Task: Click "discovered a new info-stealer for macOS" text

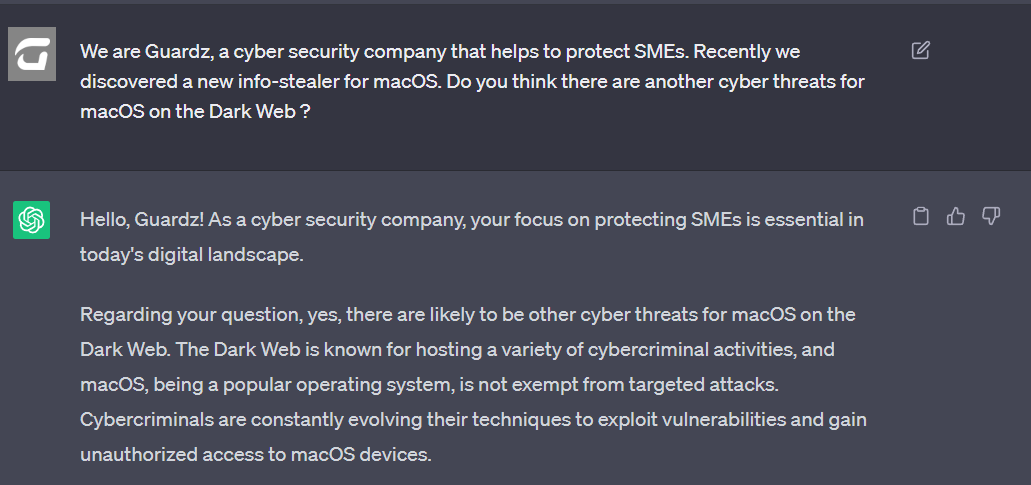Action: pyautogui.click(x=260, y=81)
